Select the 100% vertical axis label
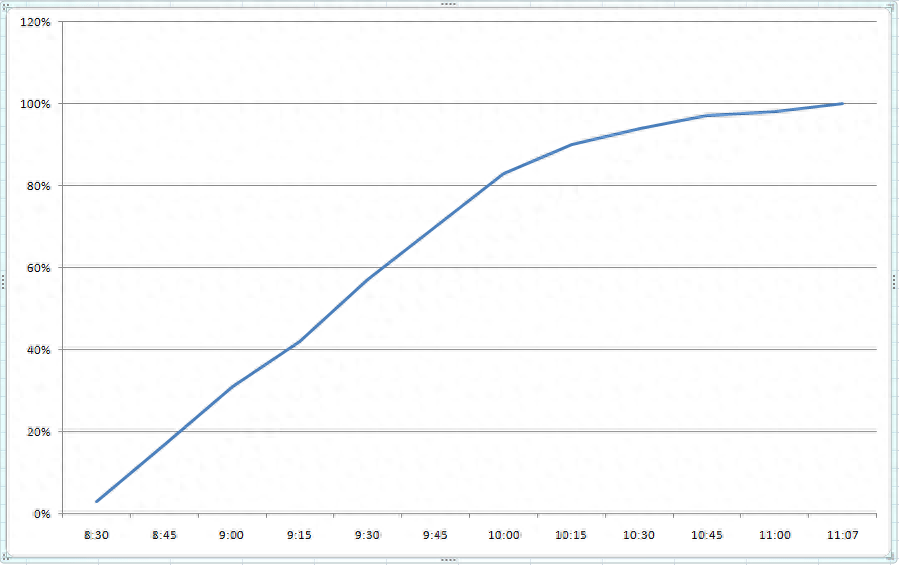Viewport: 899px width, 565px height. [37, 104]
